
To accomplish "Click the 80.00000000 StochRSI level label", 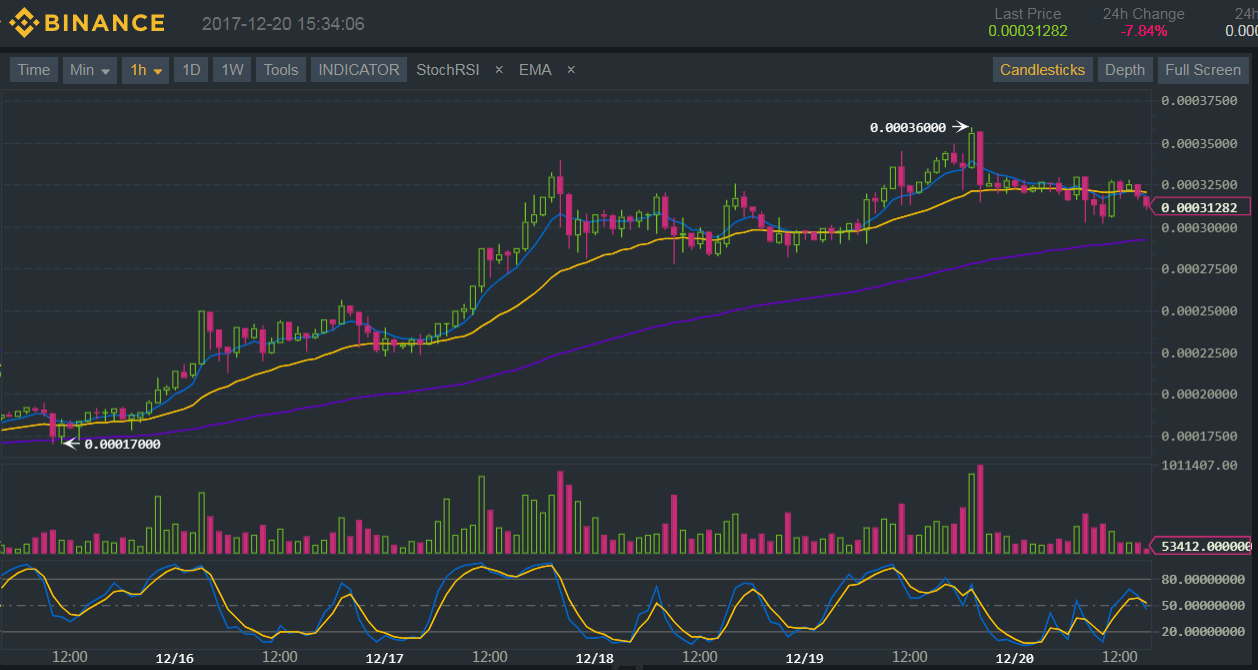I will tap(1204, 579).
